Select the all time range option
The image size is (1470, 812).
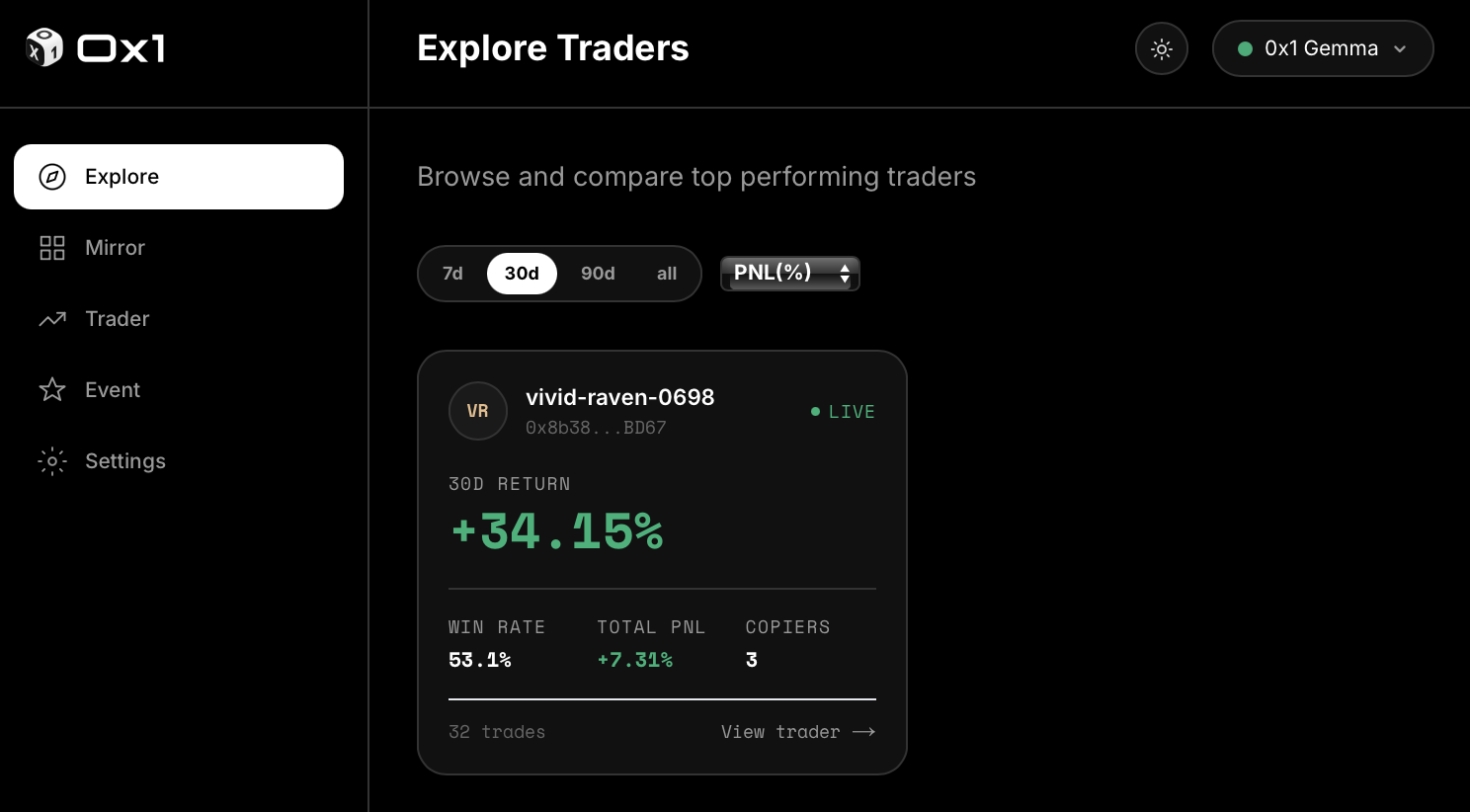pyautogui.click(x=666, y=274)
